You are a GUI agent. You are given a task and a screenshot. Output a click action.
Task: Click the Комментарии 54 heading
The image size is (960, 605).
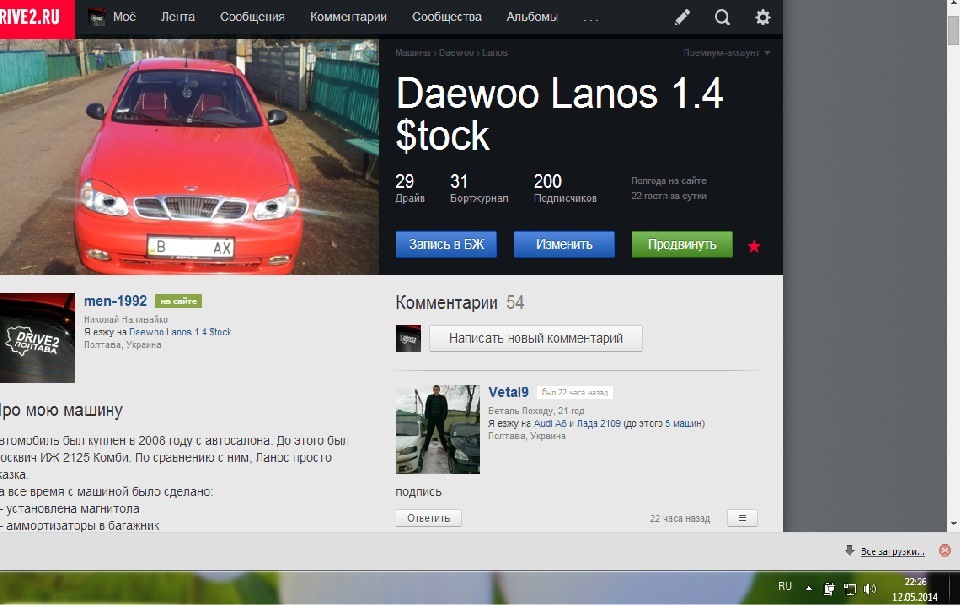point(460,302)
